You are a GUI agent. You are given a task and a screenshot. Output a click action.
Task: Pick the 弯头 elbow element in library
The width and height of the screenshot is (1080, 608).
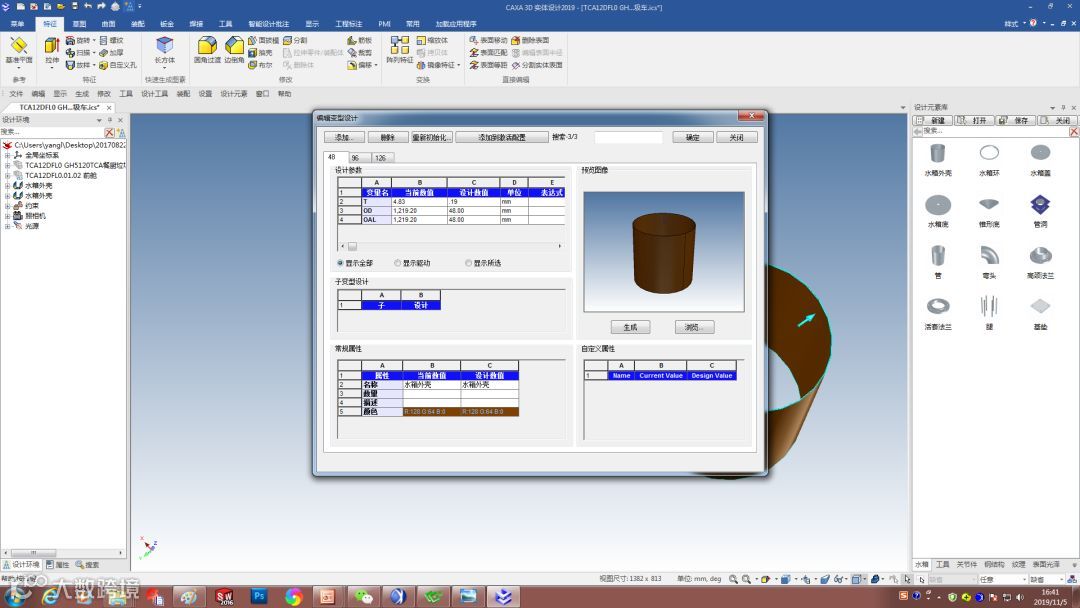pyautogui.click(x=988, y=256)
